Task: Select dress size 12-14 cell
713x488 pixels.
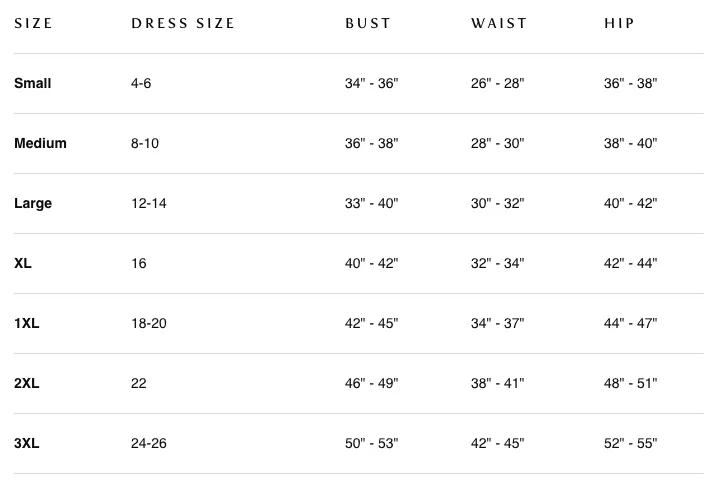Action: pos(149,203)
